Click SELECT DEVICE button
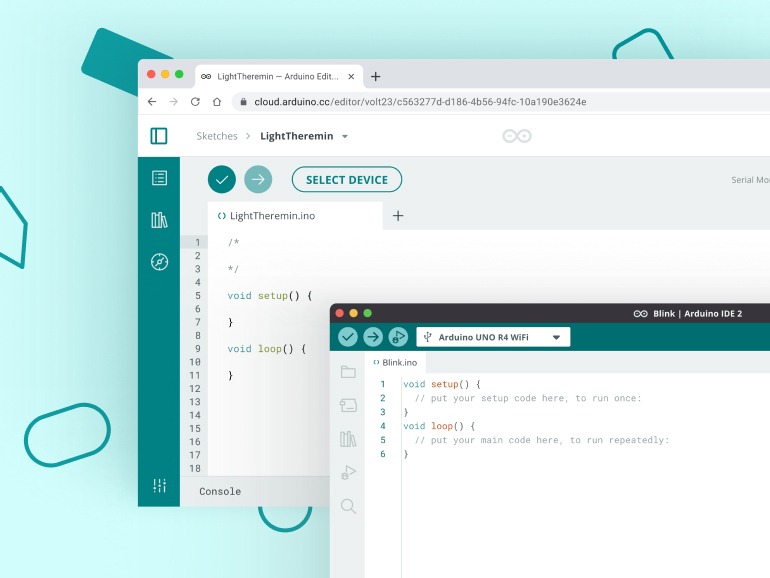Screen dimensions: 770x578 pyautogui.click(x=347, y=180)
